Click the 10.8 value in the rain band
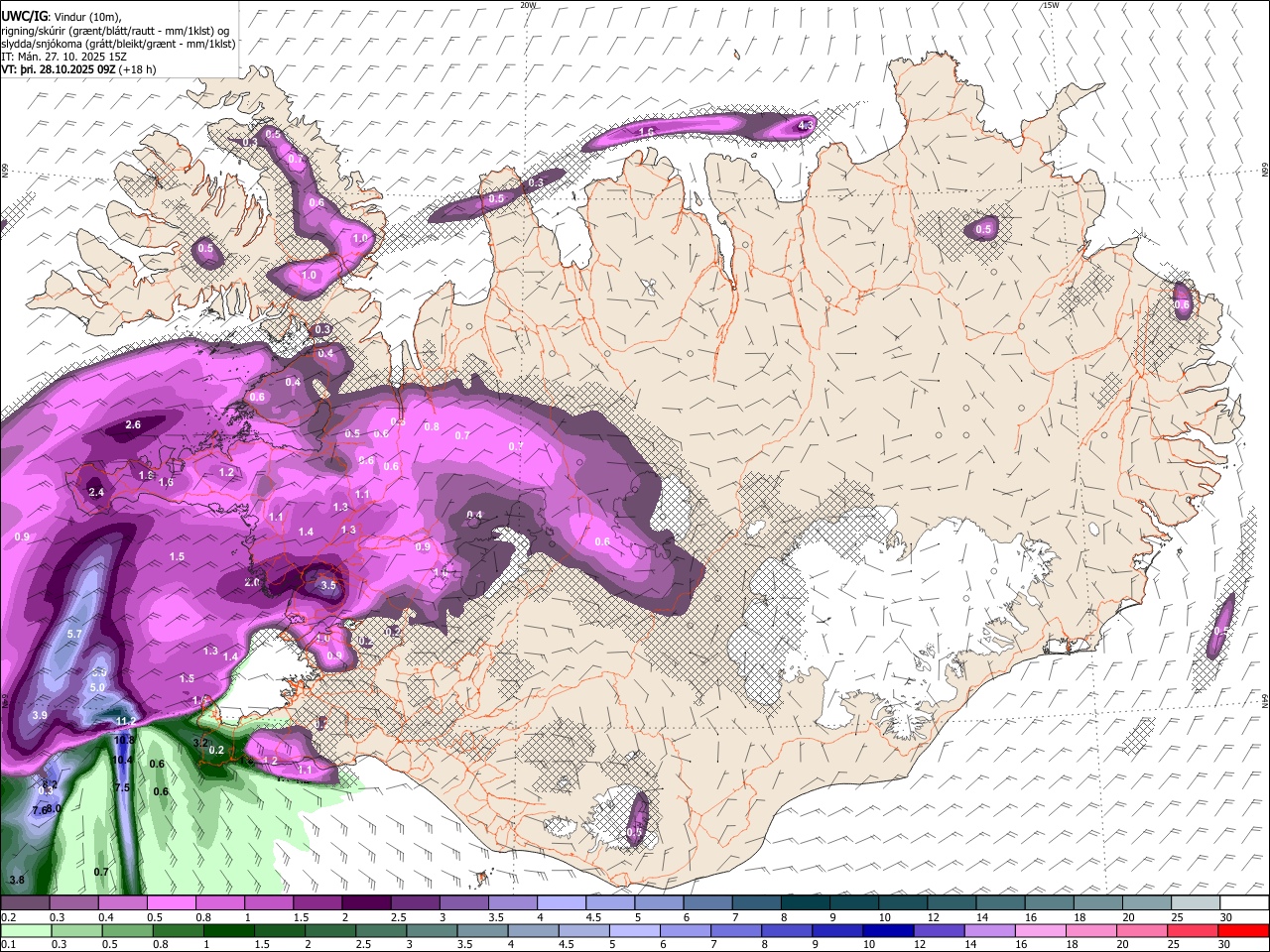Viewport: 1270px width, 952px height. pyautogui.click(x=124, y=740)
